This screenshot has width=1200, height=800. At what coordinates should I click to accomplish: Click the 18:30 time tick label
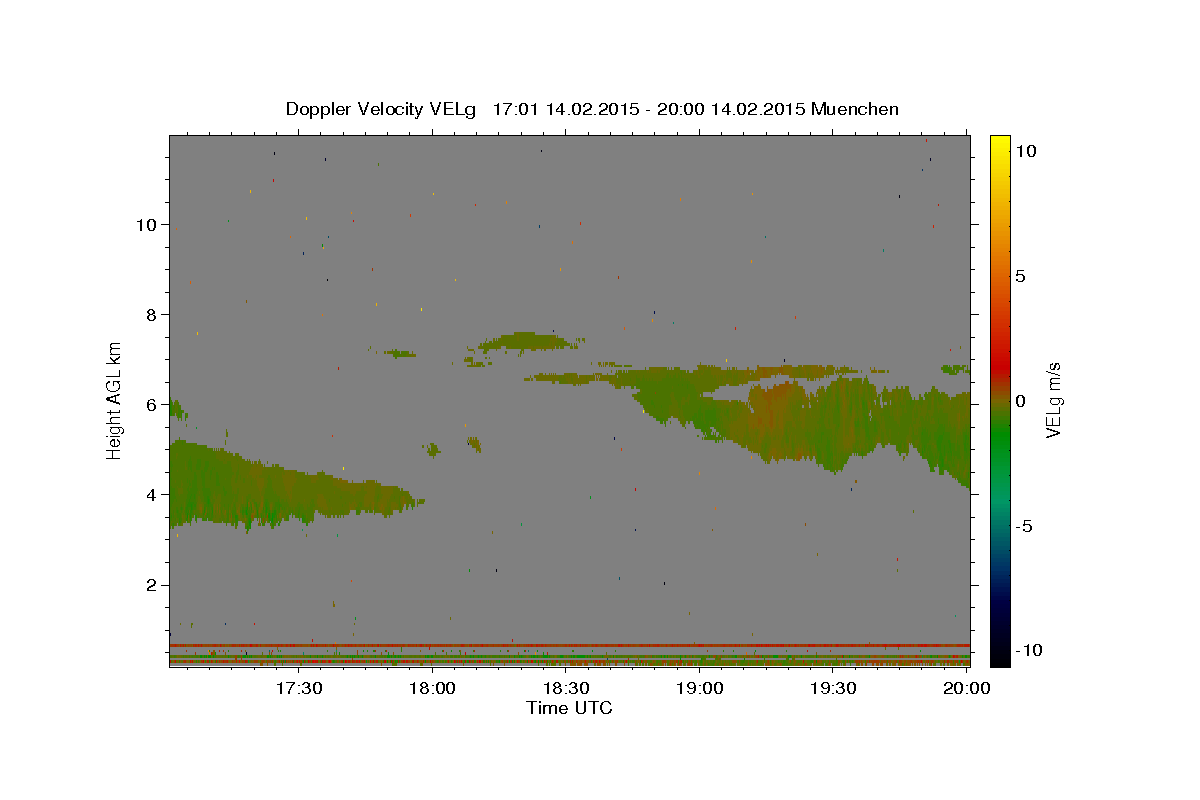[x=566, y=689]
